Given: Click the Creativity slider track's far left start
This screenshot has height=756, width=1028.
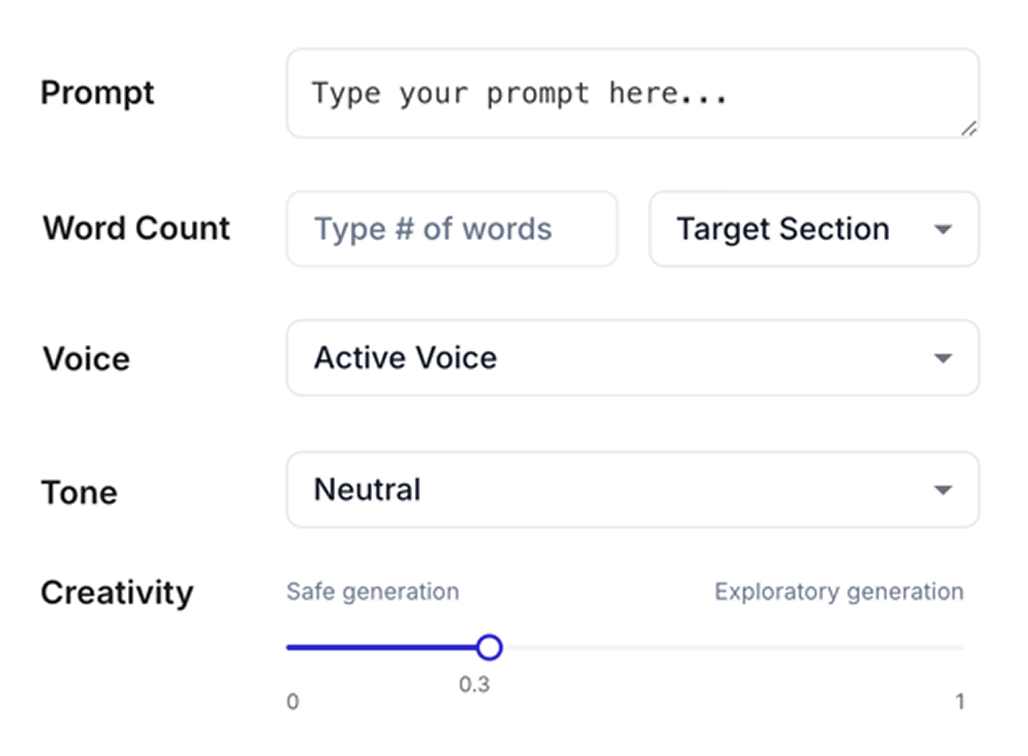Looking at the screenshot, I should click(289, 648).
